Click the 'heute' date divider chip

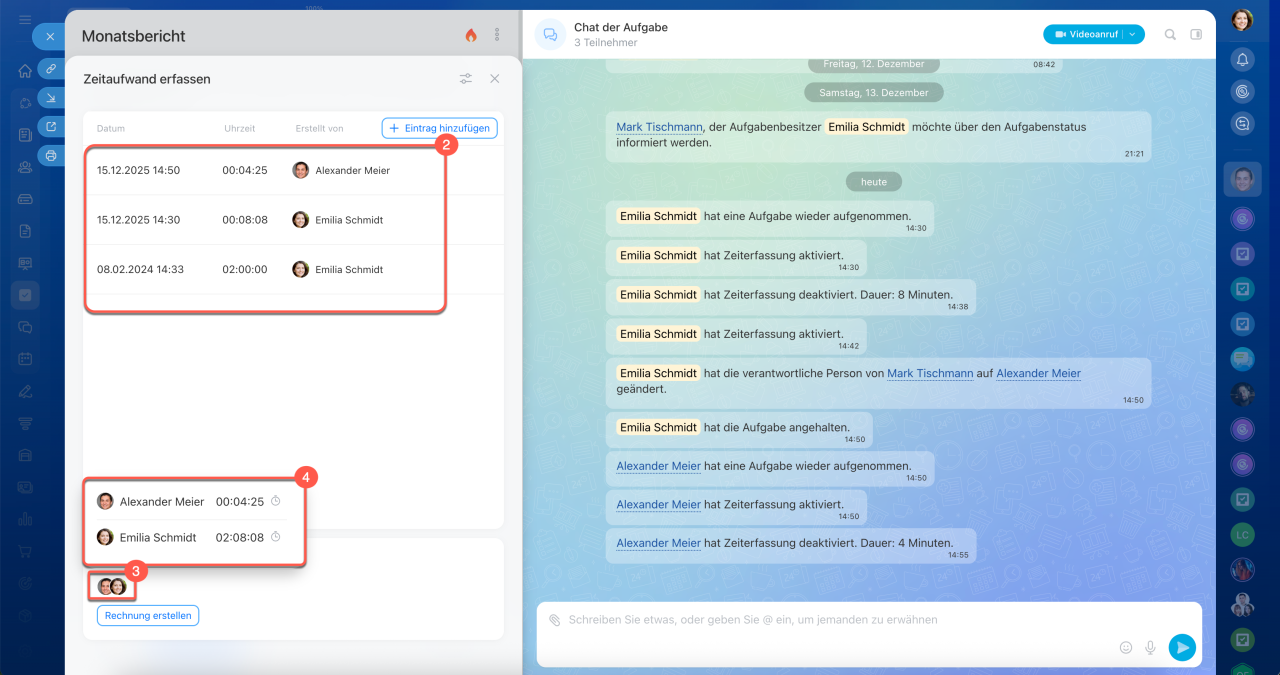point(874,182)
